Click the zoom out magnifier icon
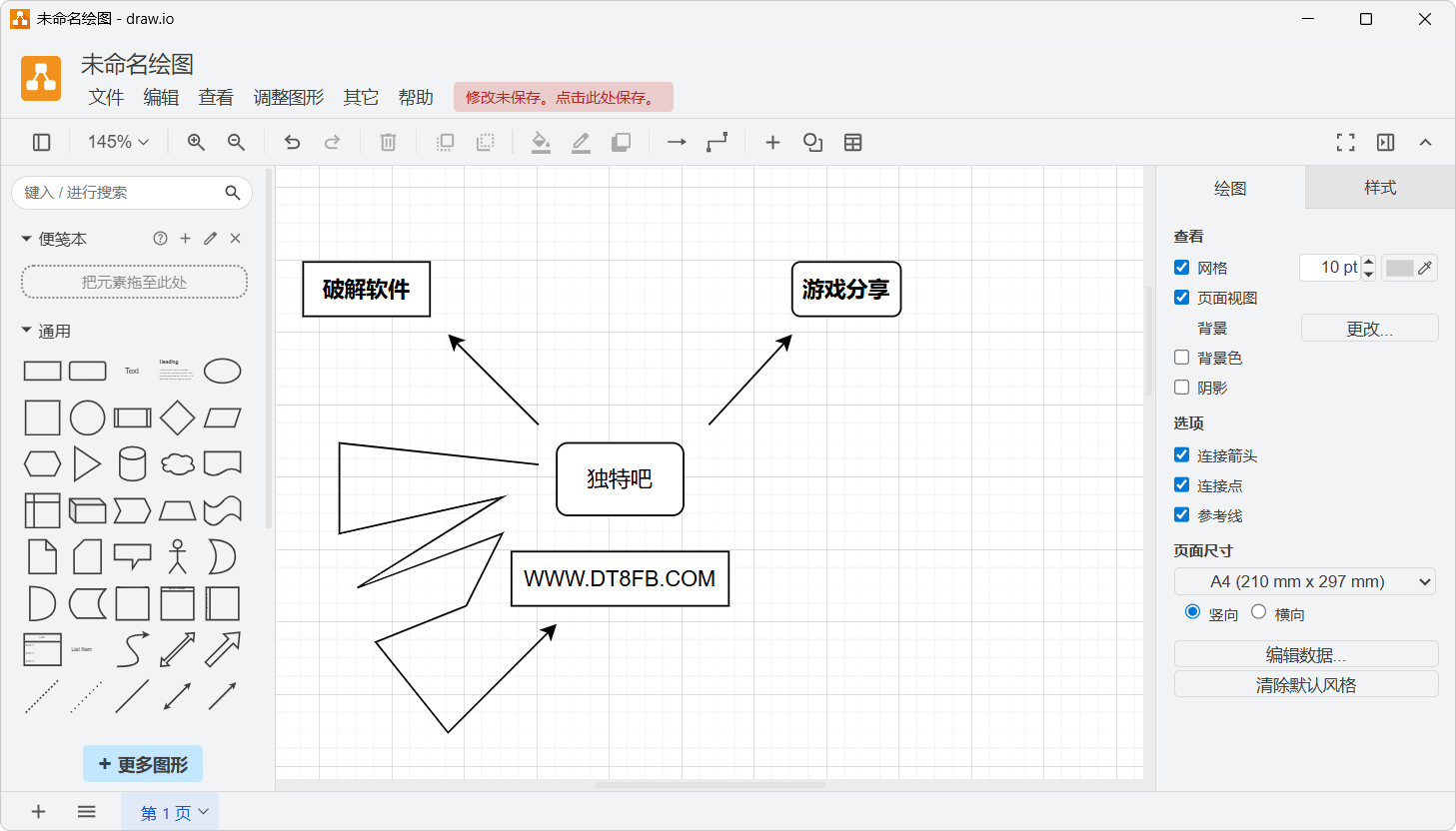 coord(236,143)
